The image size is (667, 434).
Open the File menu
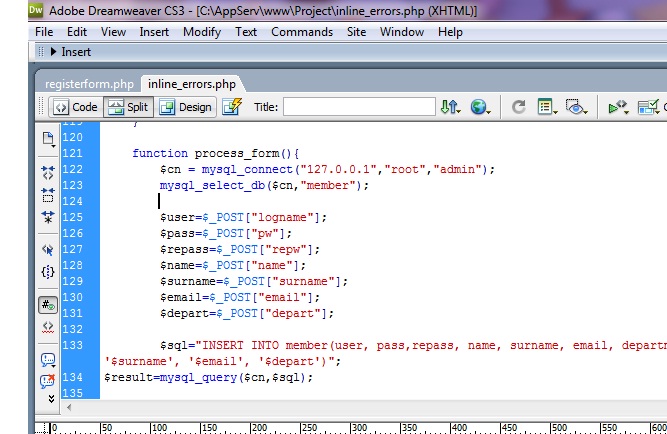pyautogui.click(x=44, y=32)
